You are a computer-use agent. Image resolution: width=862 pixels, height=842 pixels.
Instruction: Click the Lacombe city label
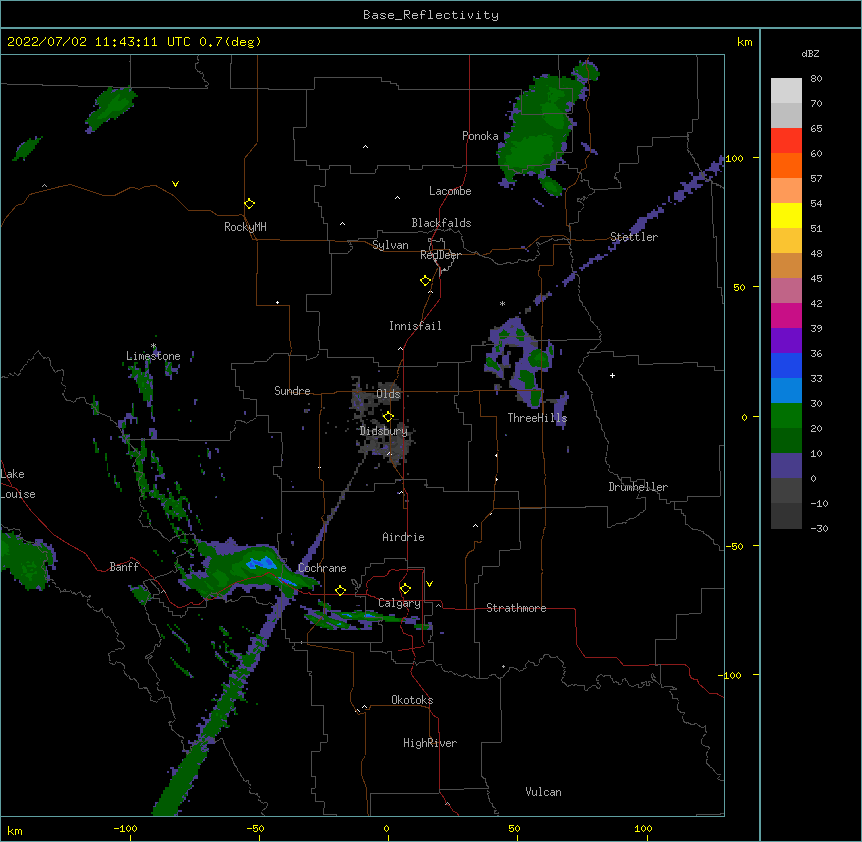tap(450, 191)
